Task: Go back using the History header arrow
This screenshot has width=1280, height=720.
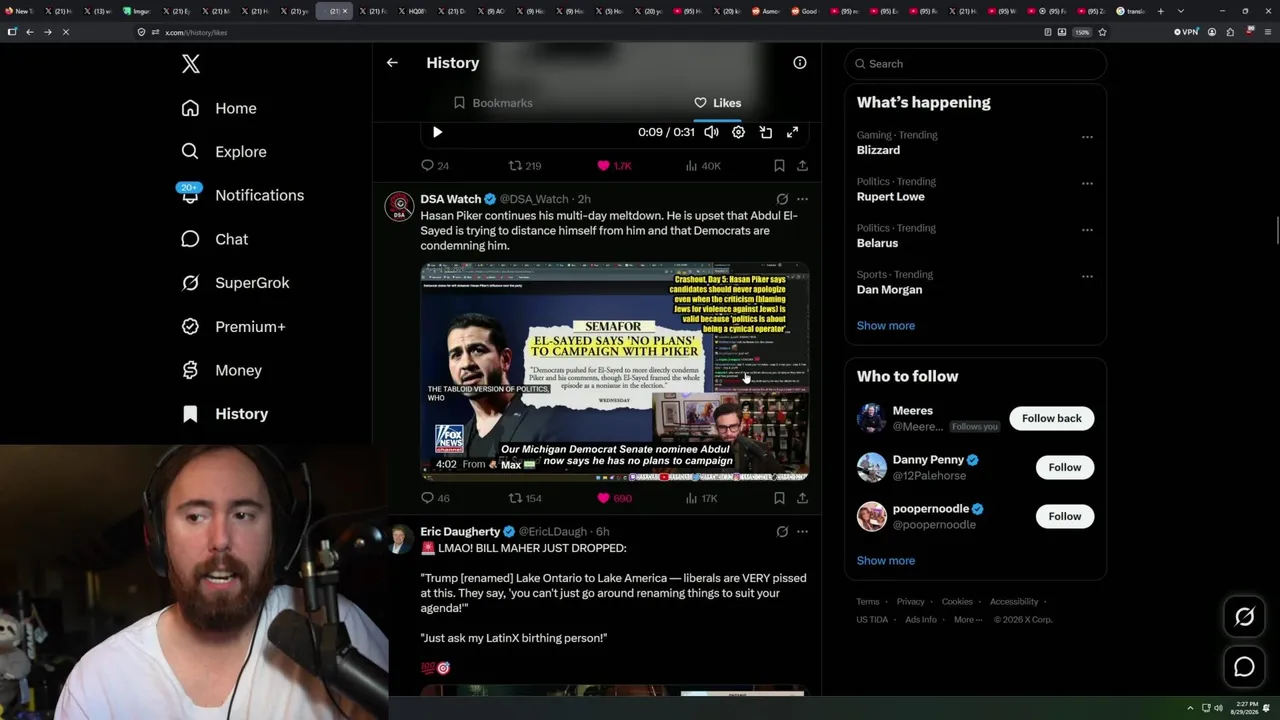Action: (392, 63)
